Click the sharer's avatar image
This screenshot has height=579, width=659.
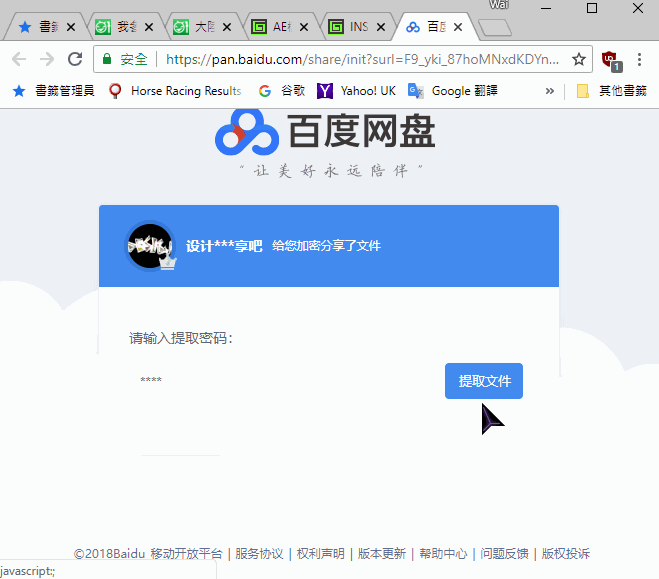point(150,246)
